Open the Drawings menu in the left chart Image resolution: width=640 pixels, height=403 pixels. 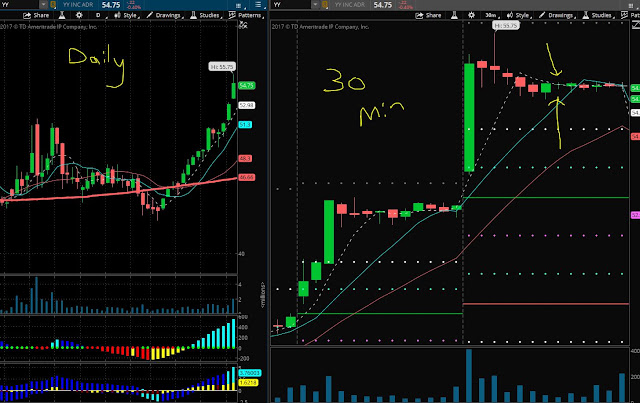[x=165, y=16]
